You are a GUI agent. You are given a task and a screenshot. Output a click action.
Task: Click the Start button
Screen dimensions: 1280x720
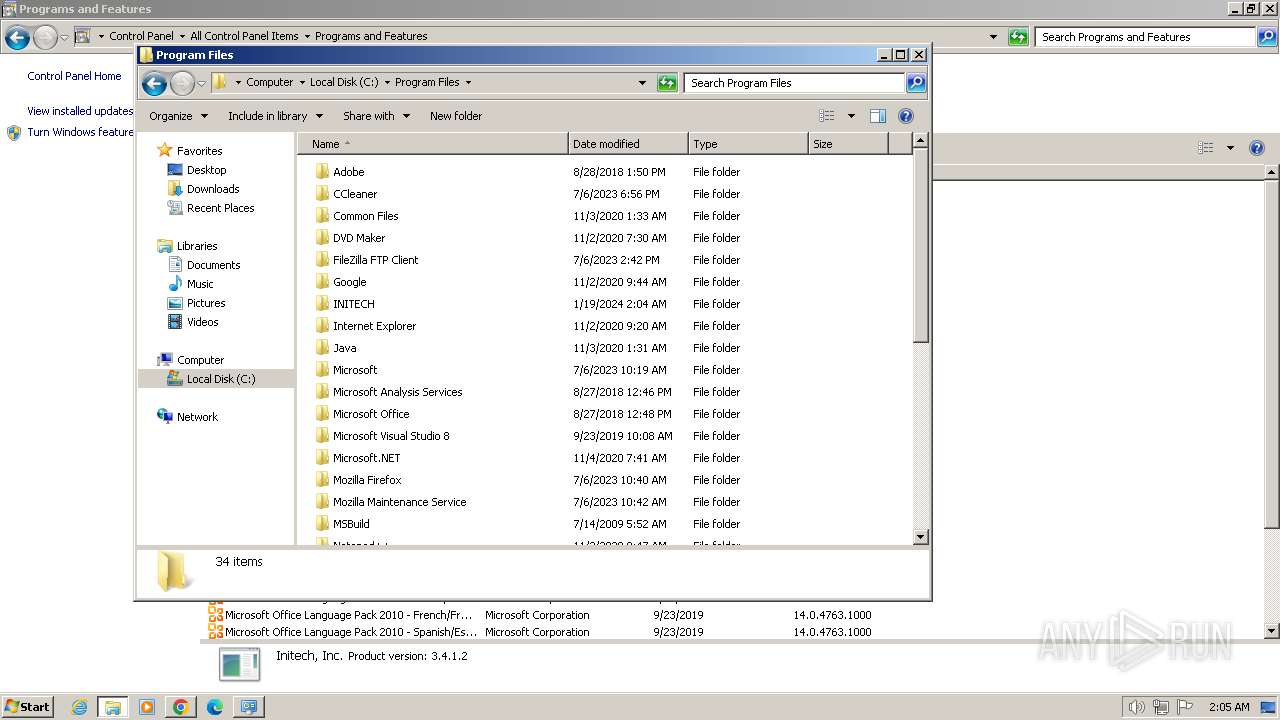[x=28, y=707]
